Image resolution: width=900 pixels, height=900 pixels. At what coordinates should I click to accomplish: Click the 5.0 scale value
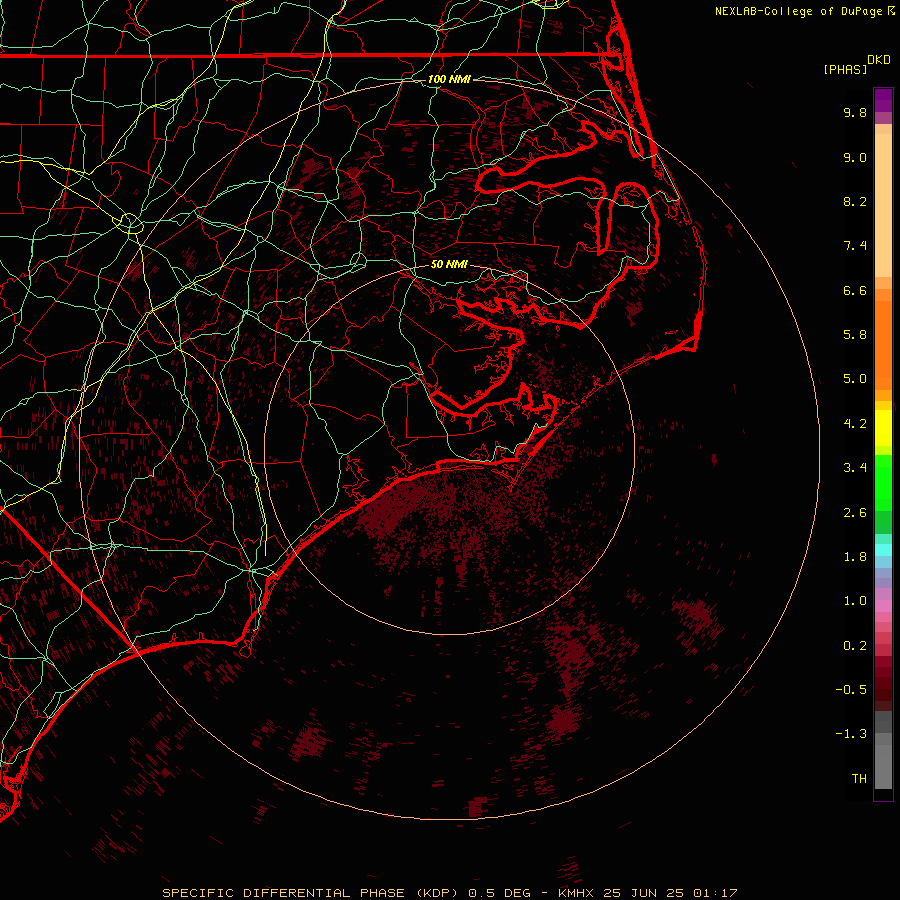click(x=855, y=379)
